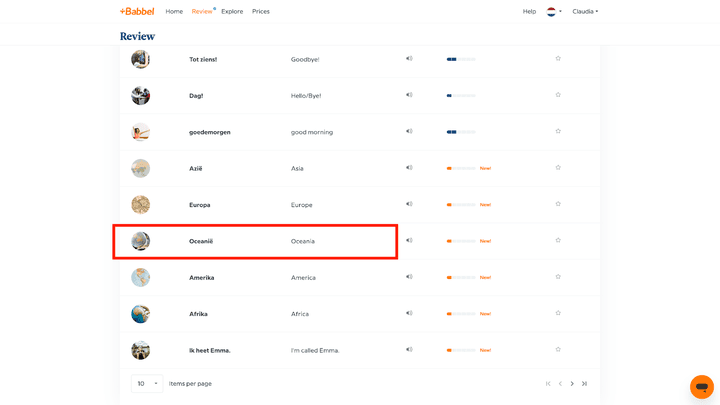Go to the next page arrow
The height and width of the screenshot is (405, 720).
572,384
